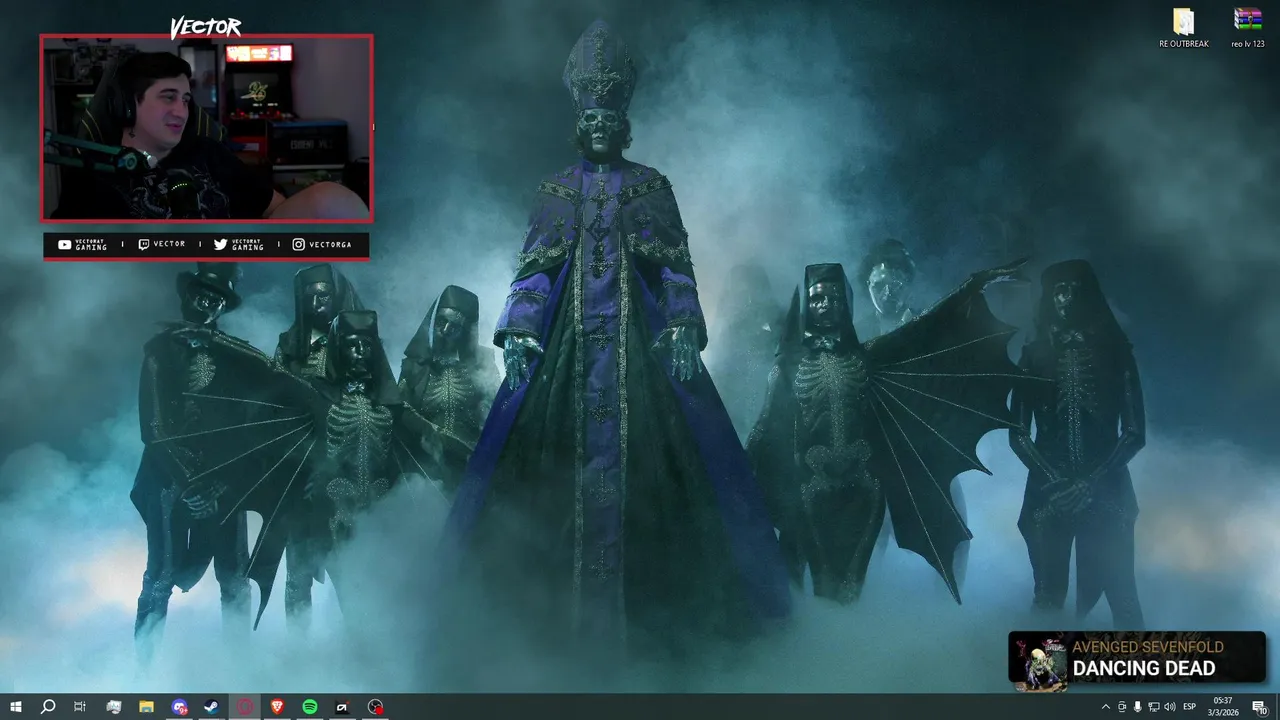Image resolution: width=1280 pixels, height=720 pixels.
Task: Click Twitch VECTOR handle in social bar
Action: pos(161,244)
